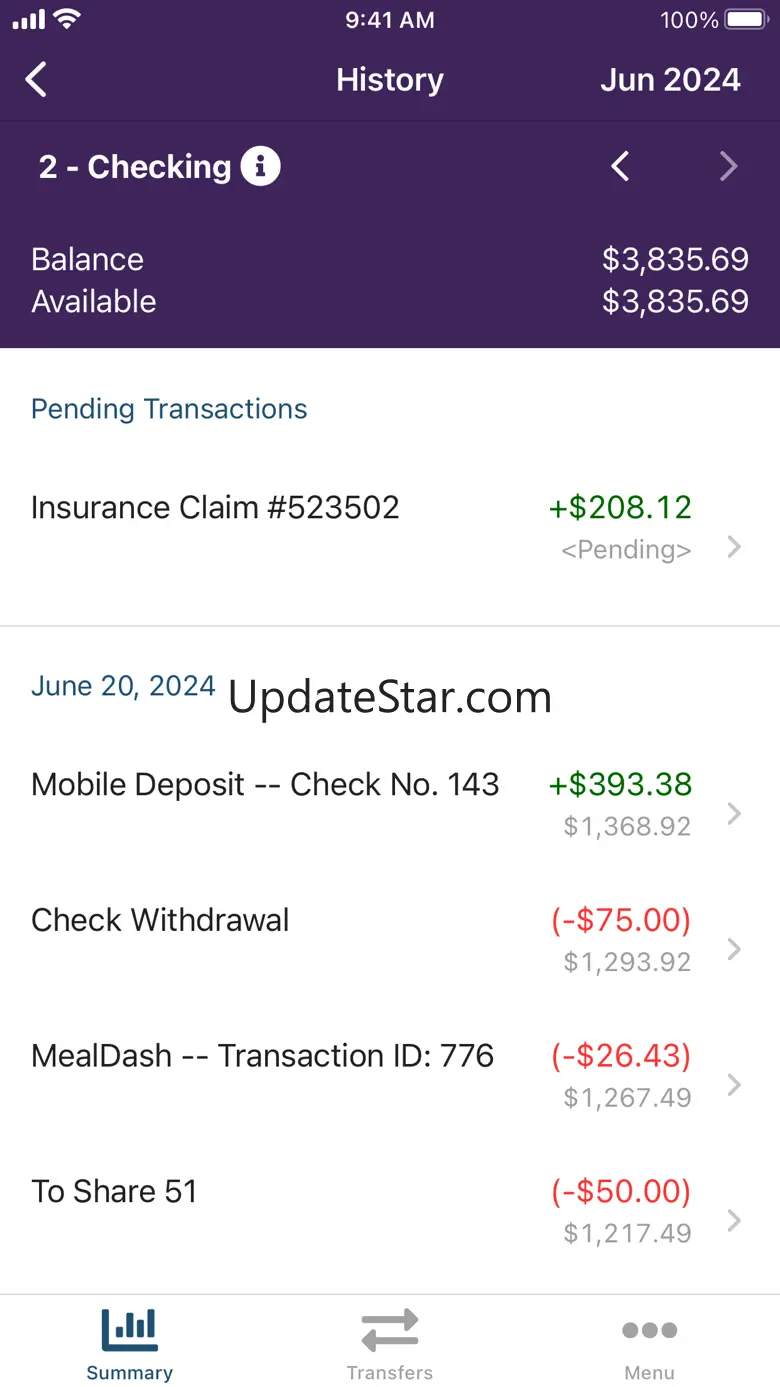Screen dimensions: 780x1387
Task: Tap the +$208.12 pending amount
Action: tap(620, 507)
